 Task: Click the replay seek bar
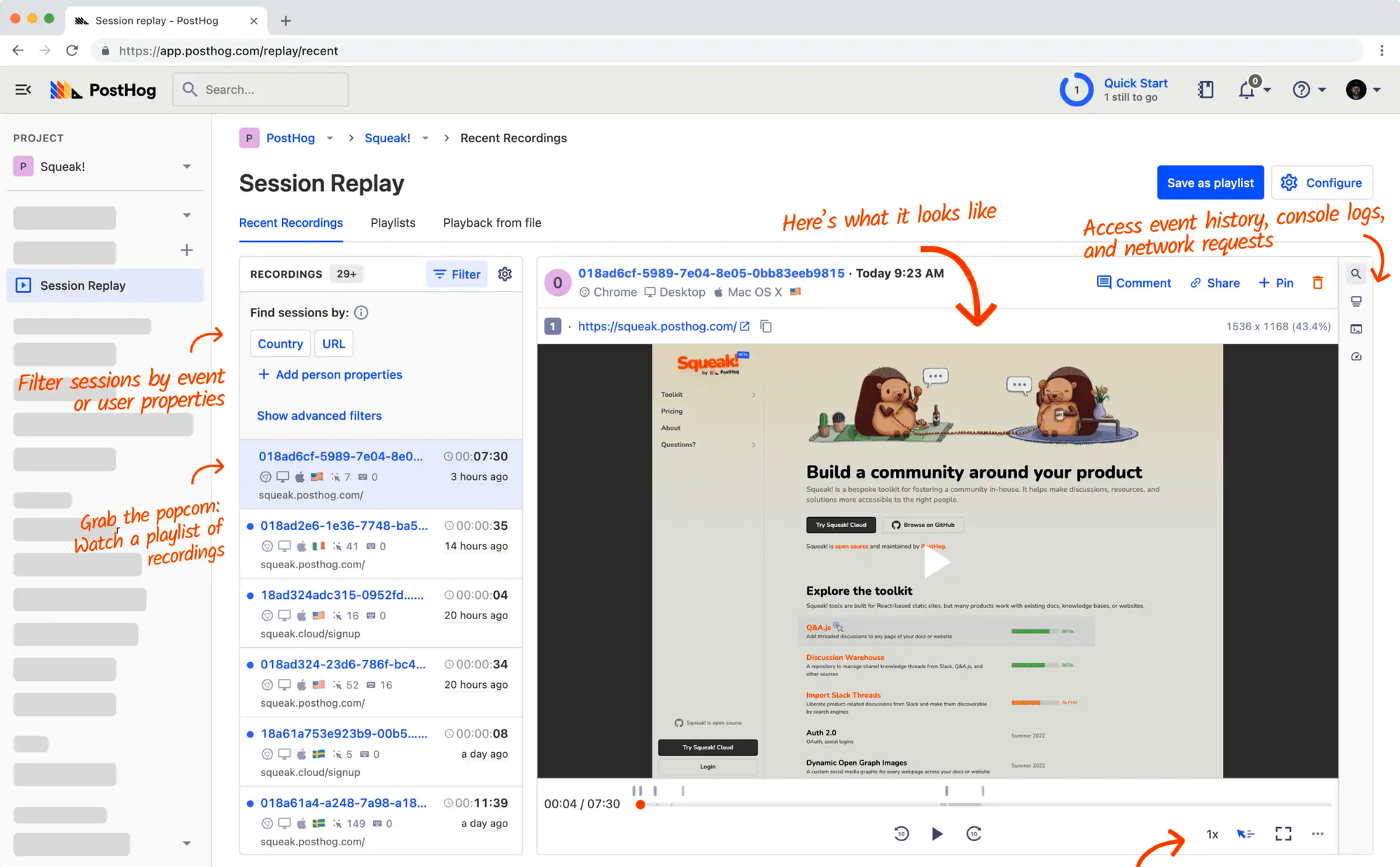pos(980,805)
